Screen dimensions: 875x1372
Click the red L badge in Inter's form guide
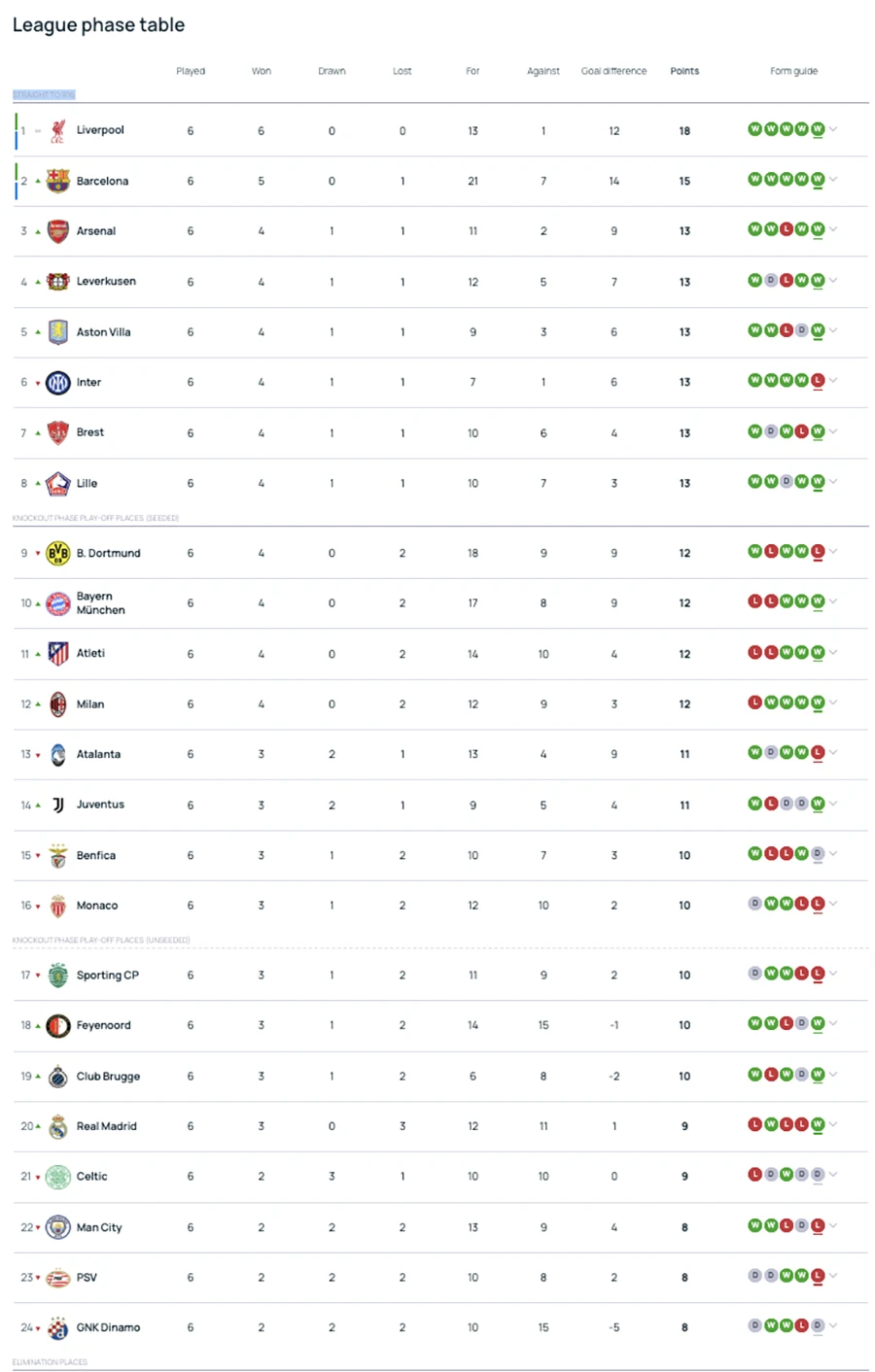818,380
